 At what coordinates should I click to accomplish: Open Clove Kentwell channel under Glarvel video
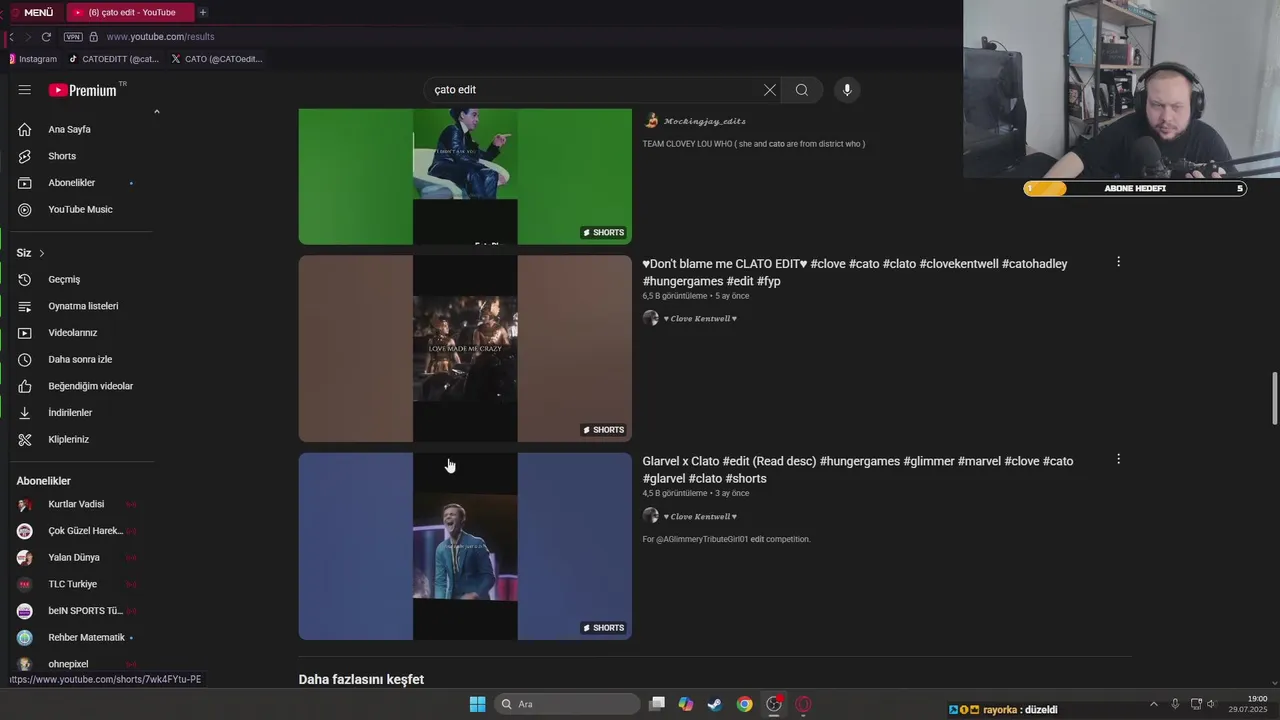700,517
